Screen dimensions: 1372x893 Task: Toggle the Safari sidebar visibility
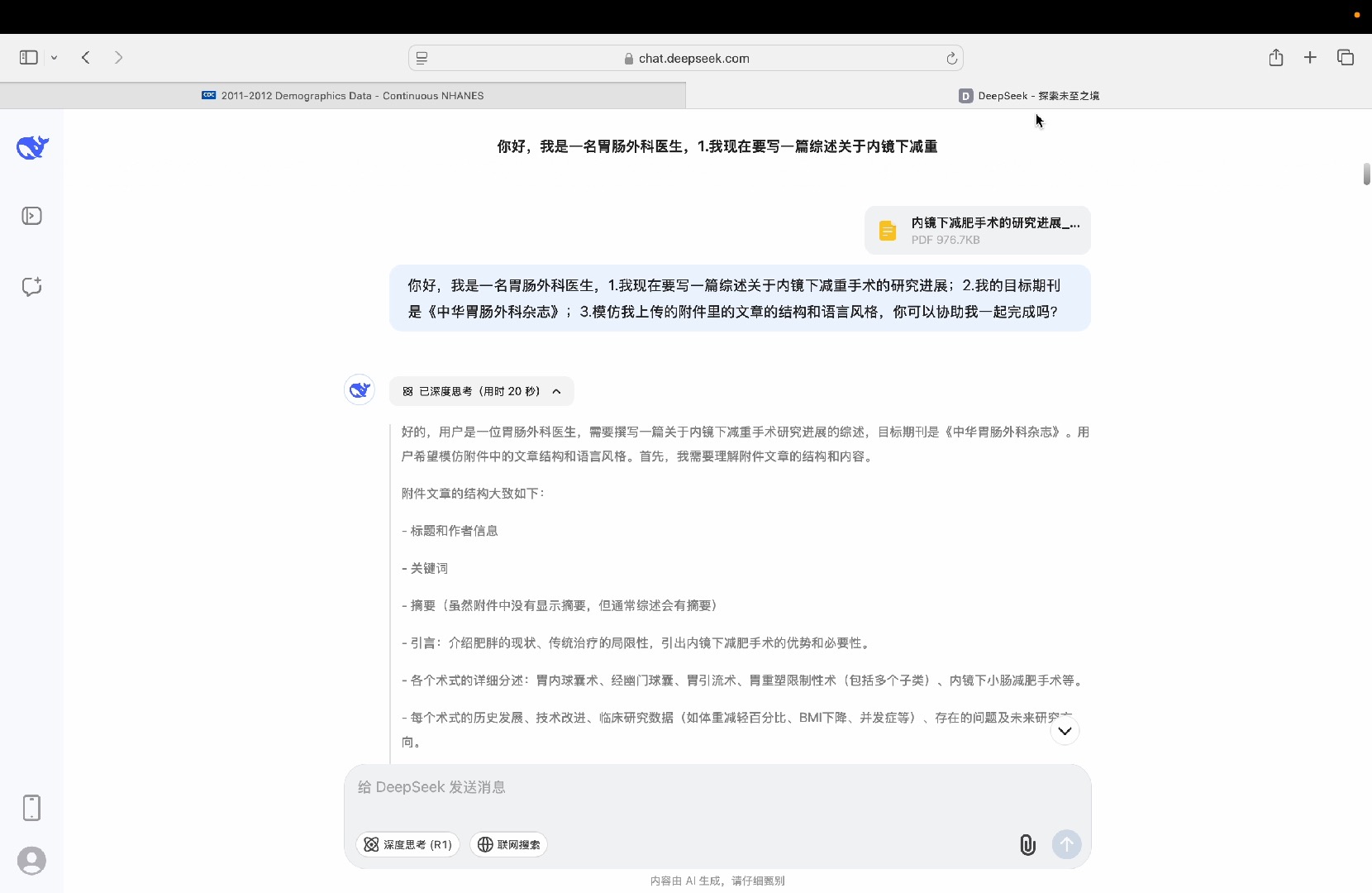click(28, 57)
